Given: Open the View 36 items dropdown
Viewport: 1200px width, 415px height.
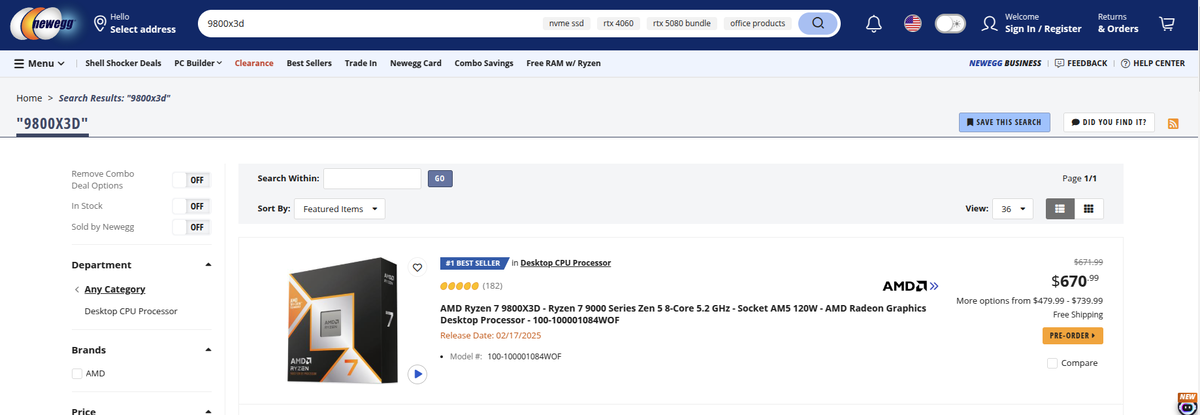Looking at the screenshot, I should (x=1014, y=209).
